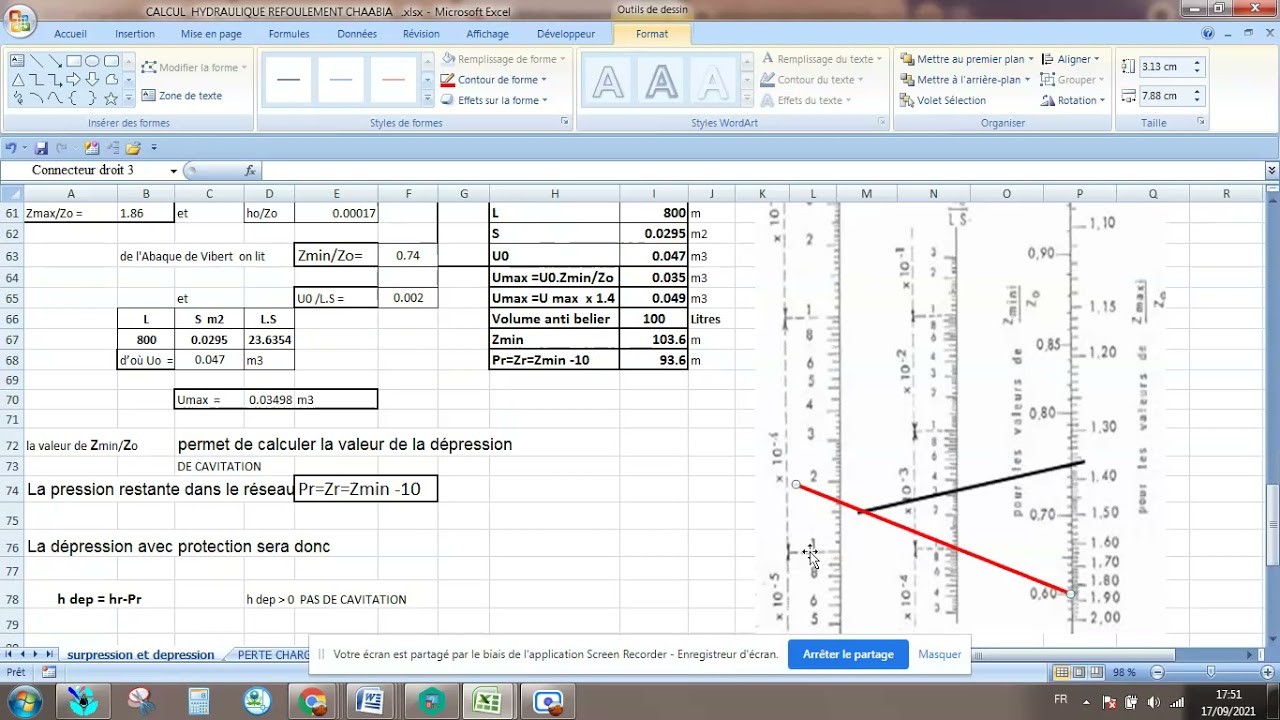Open Aligner dropdown
1280x720 pixels.
pyautogui.click(x=1071, y=59)
